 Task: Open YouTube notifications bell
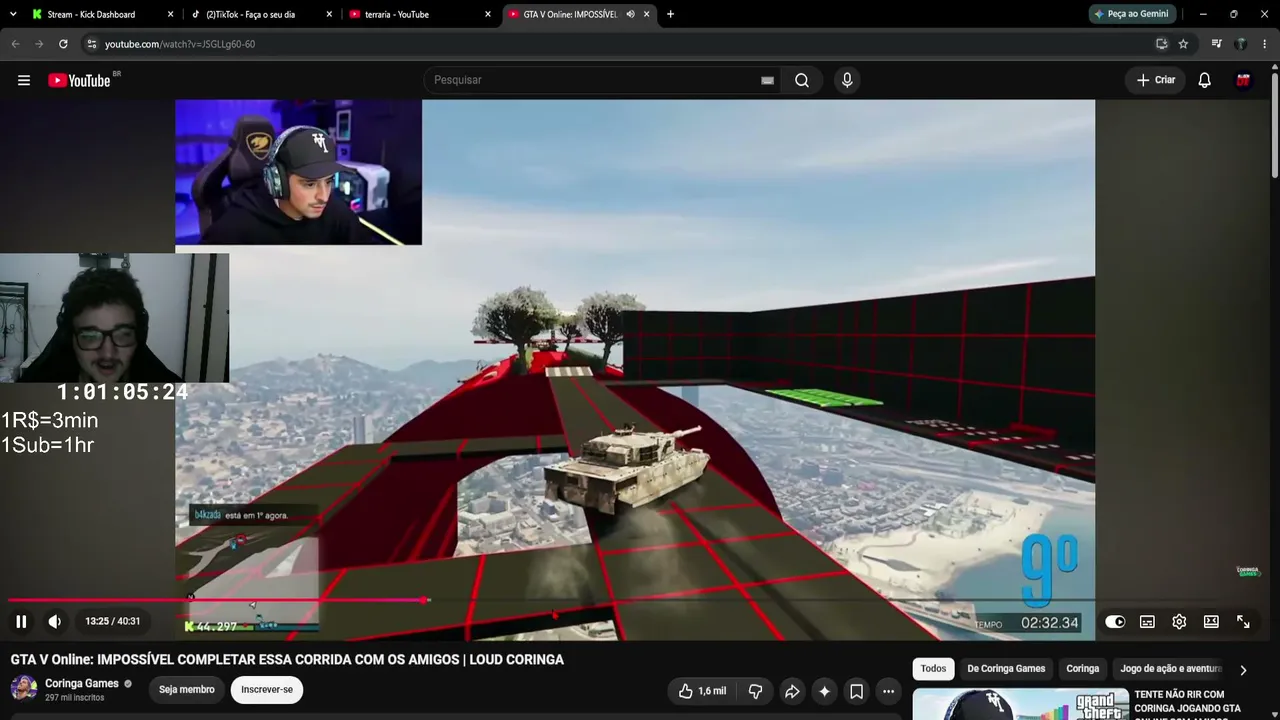point(1205,80)
